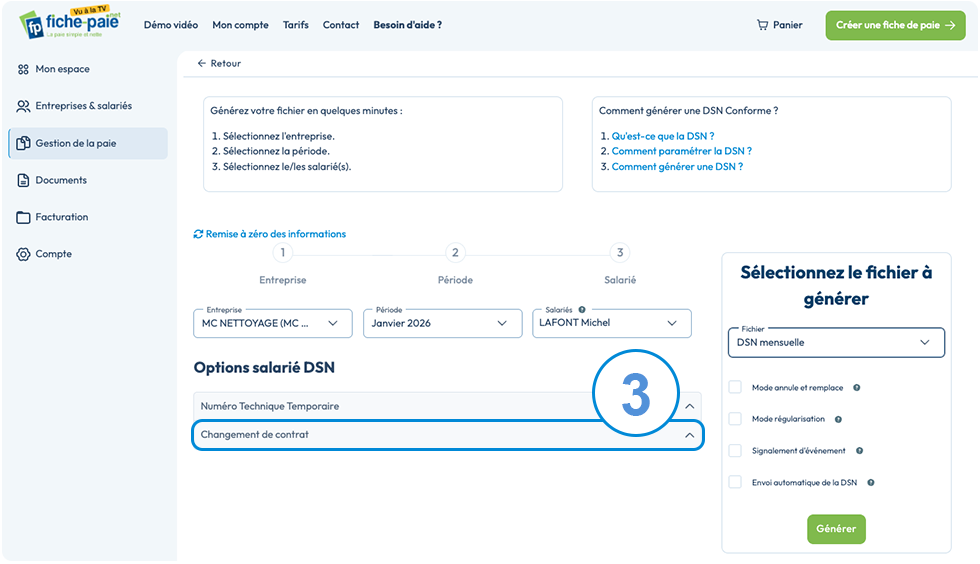Click the Gestion de la paie icon

(x=23, y=143)
